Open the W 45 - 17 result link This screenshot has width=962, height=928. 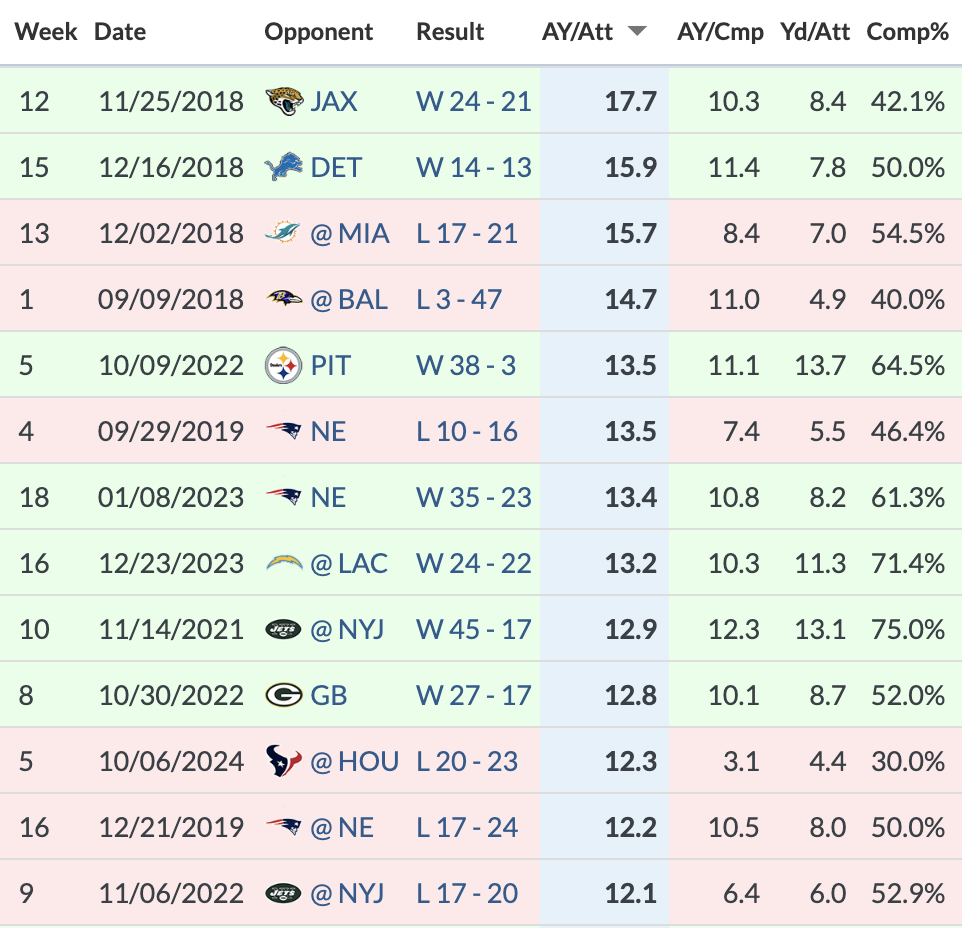tap(474, 629)
